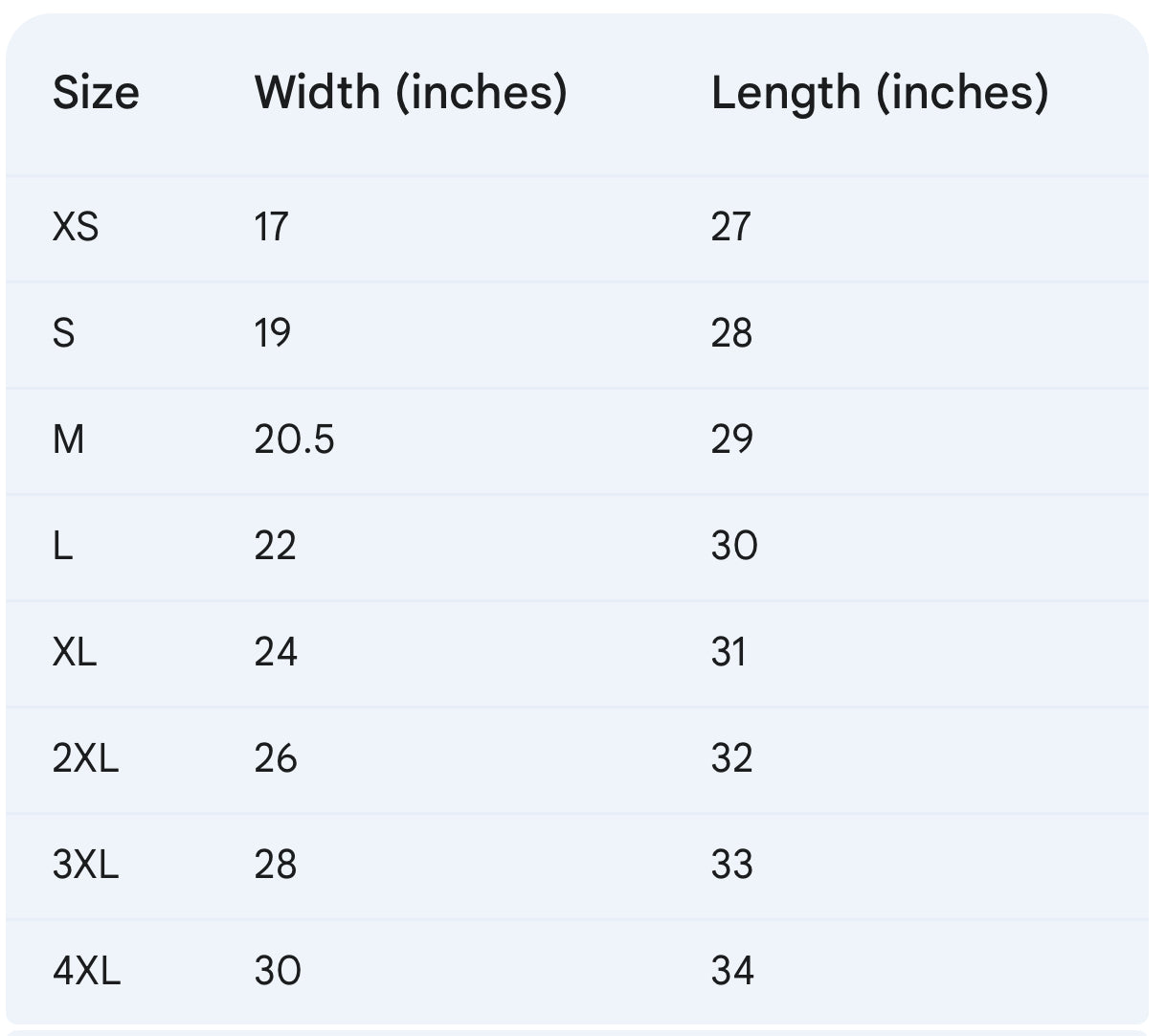Select length value 27 in the XS row
The height and width of the screenshot is (1036, 1166).
[x=730, y=227]
